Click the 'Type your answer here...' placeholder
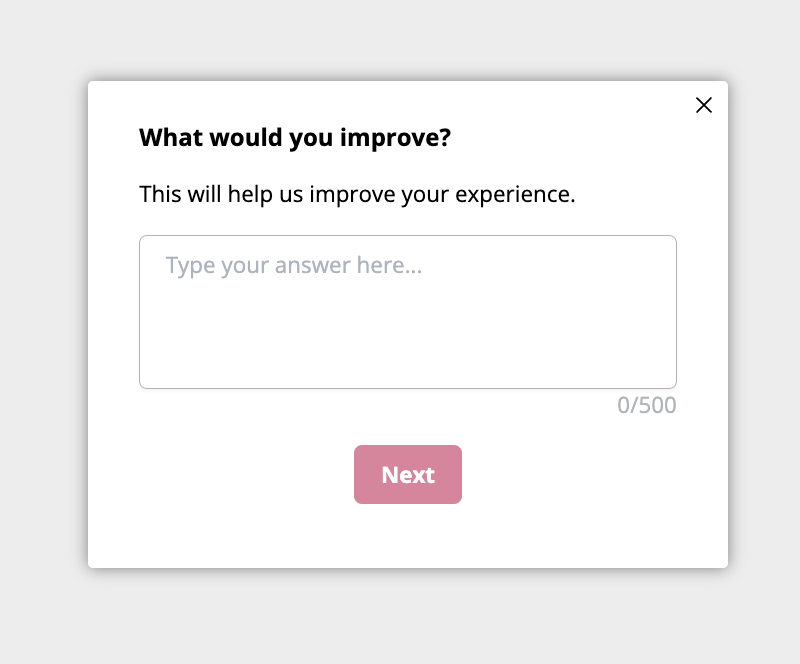The width and height of the screenshot is (800, 664). [293, 266]
